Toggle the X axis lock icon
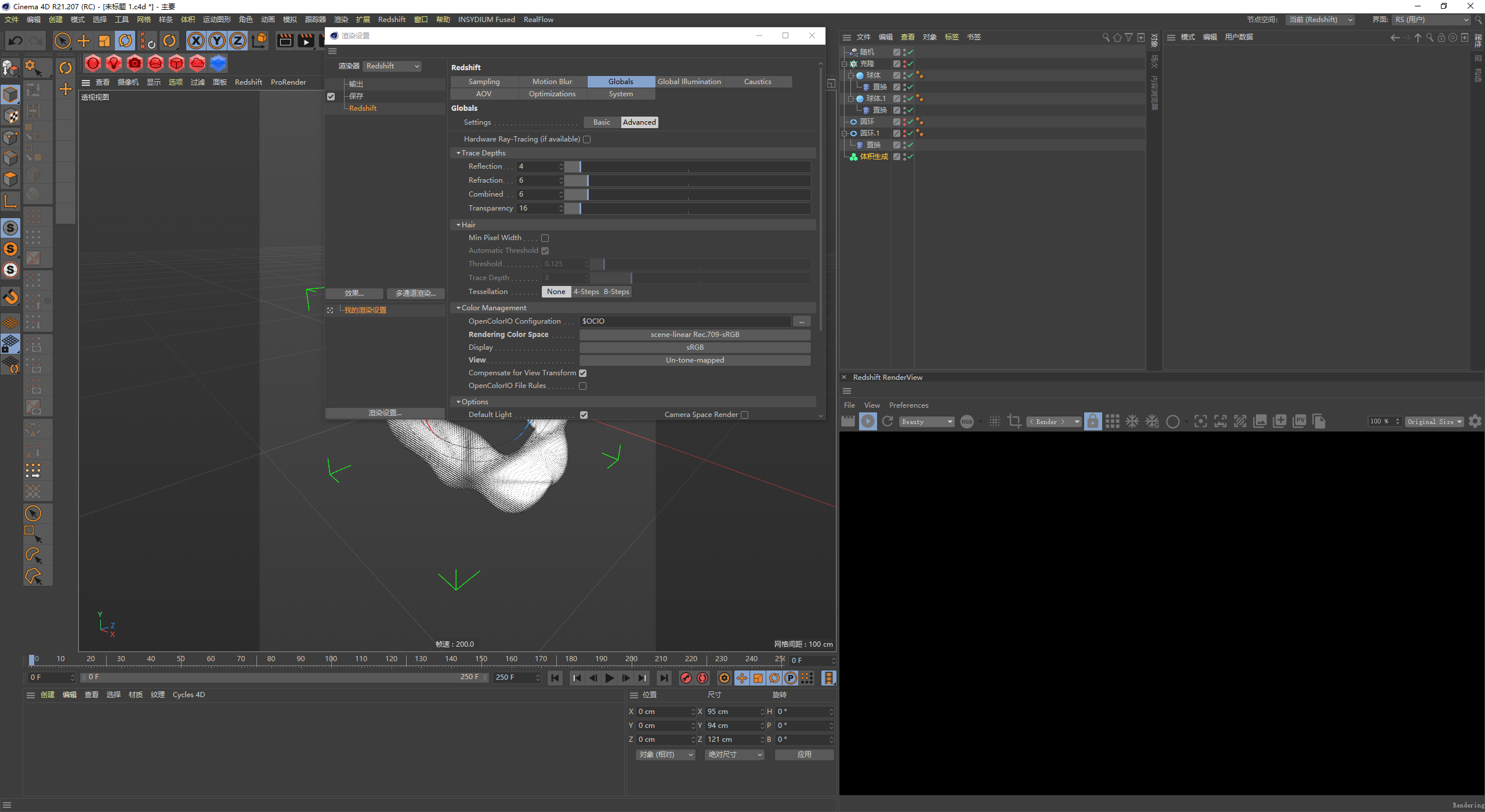This screenshot has height=812, width=1485. click(x=196, y=41)
